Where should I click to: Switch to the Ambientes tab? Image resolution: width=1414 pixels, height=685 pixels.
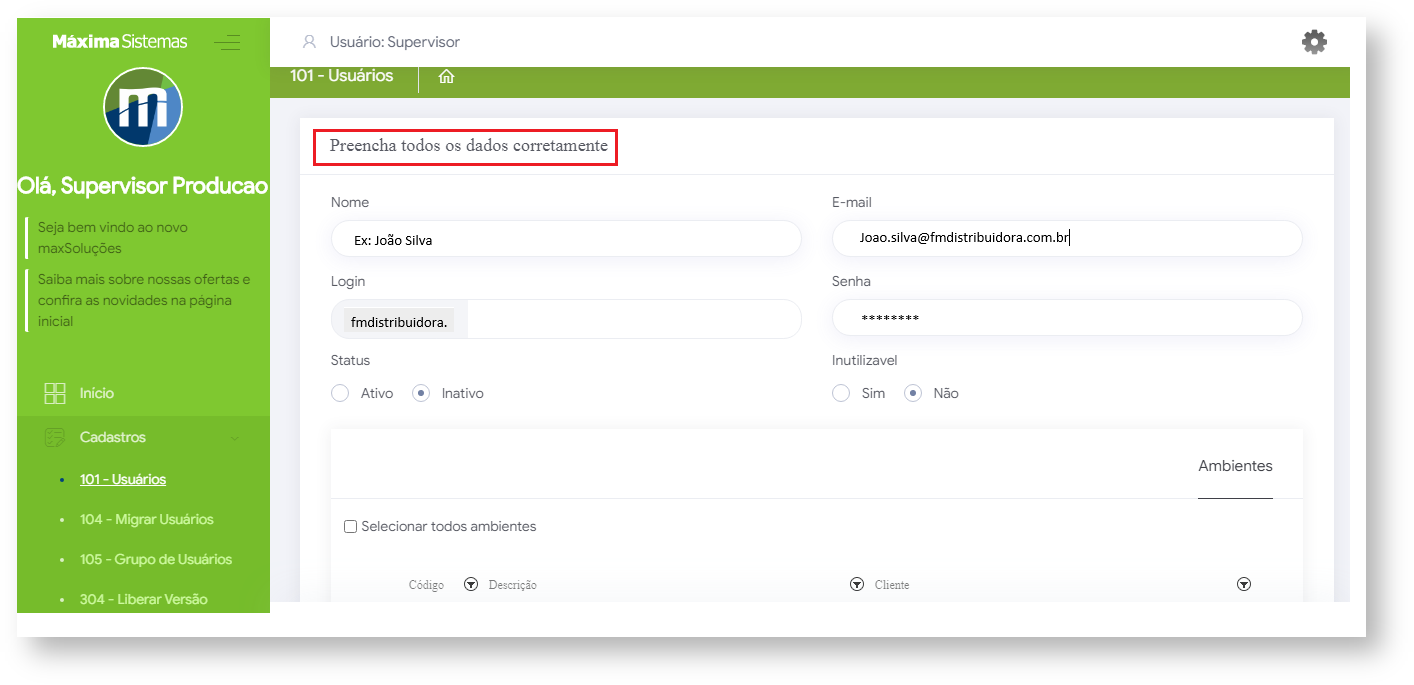click(1235, 466)
